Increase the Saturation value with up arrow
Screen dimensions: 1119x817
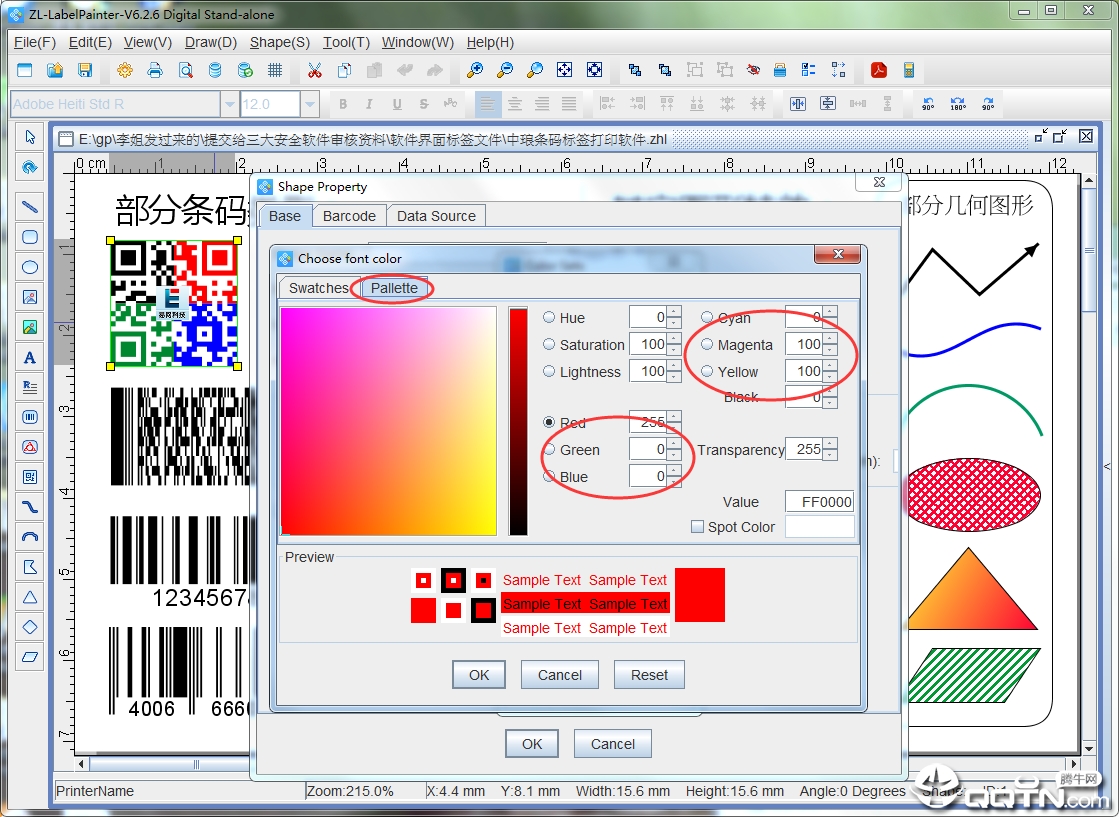tap(674, 339)
